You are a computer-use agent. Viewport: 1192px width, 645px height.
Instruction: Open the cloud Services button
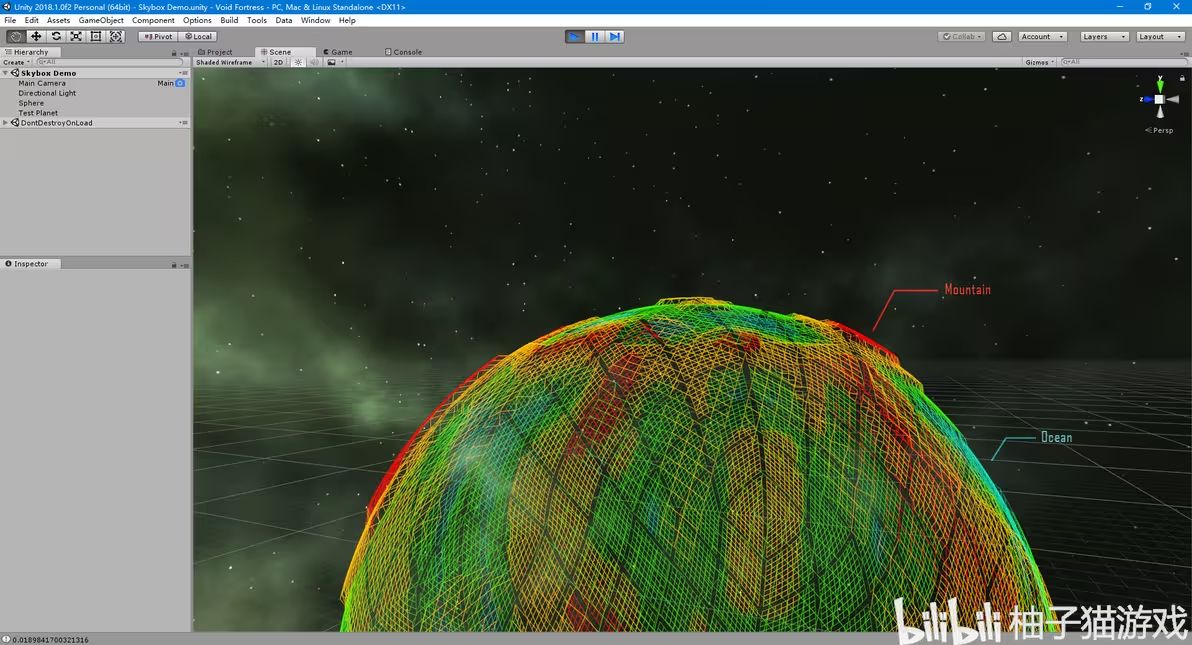pyautogui.click(x=1002, y=37)
